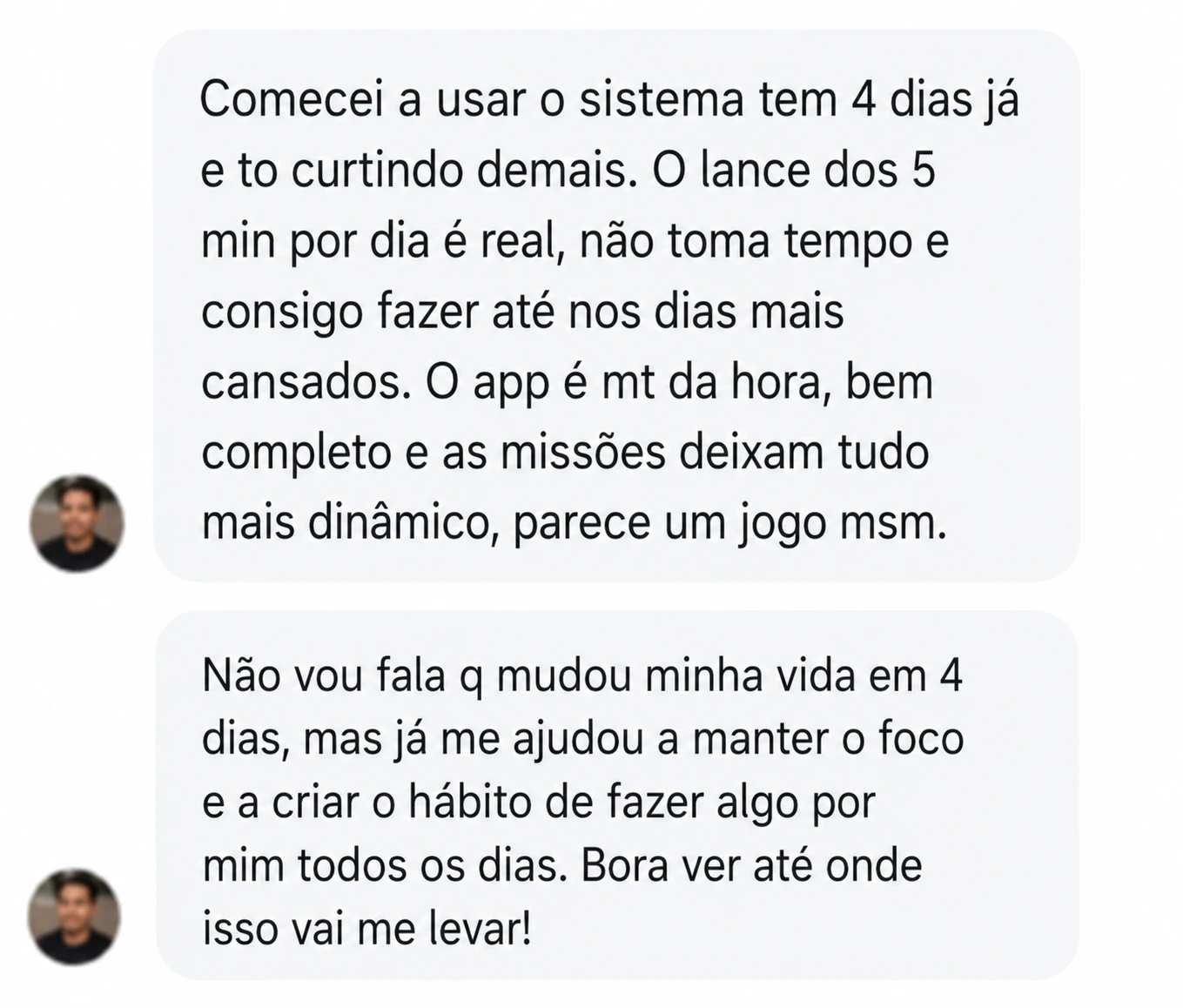Click the avatar beside the second message
Viewport: 1183px width, 1008px height.
pos(74,916)
